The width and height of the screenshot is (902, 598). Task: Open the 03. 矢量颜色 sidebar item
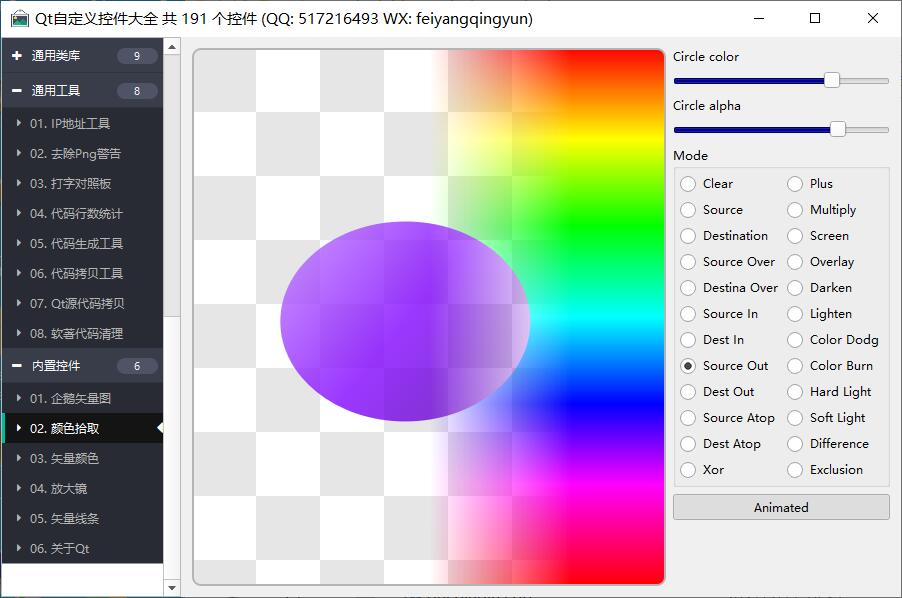[64, 459]
